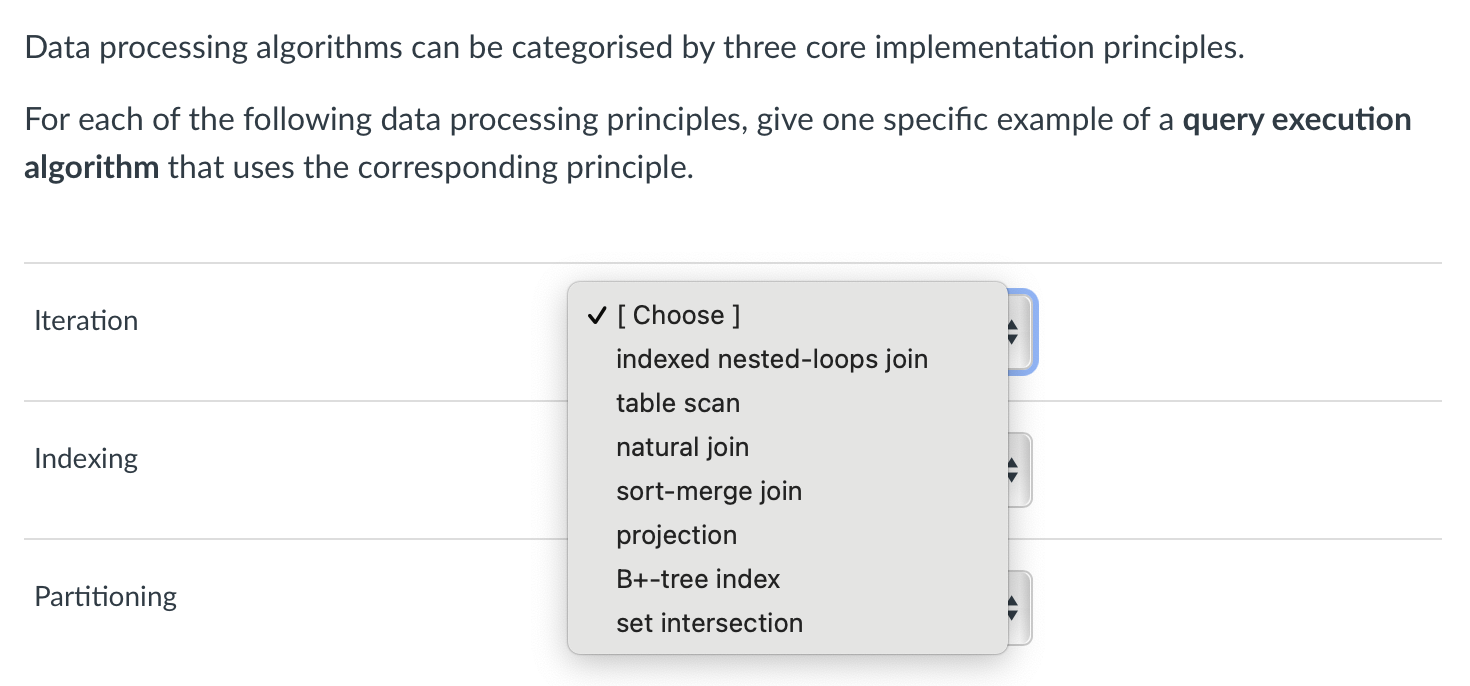Click the Indexing dropdown stepper arrows
Screen dimensions: 1470x686
[1011, 469]
